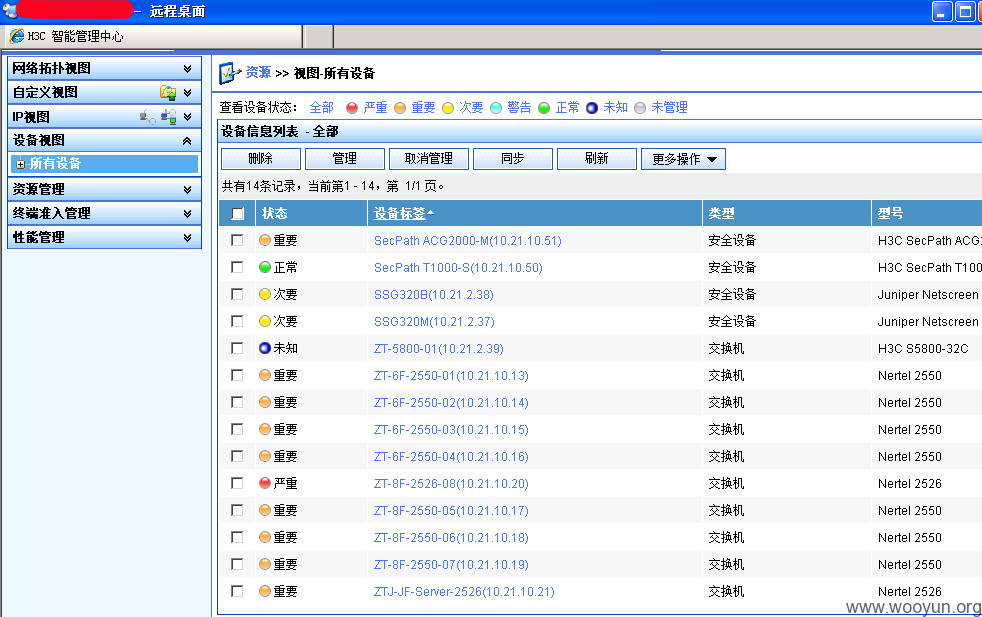Click the 刷新 button
The width and height of the screenshot is (982, 617).
click(x=596, y=159)
